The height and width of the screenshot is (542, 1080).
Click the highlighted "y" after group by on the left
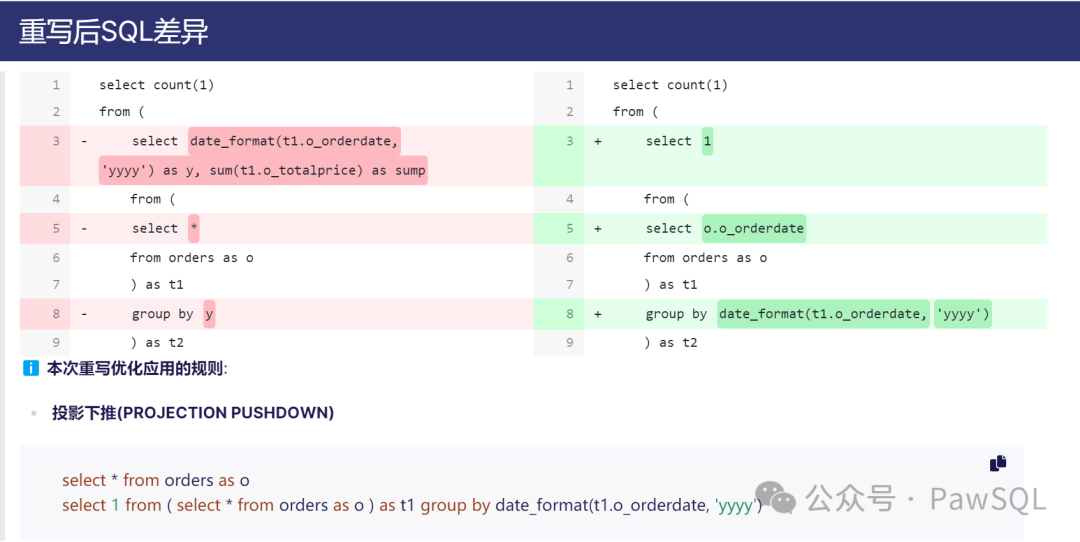pos(209,314)
